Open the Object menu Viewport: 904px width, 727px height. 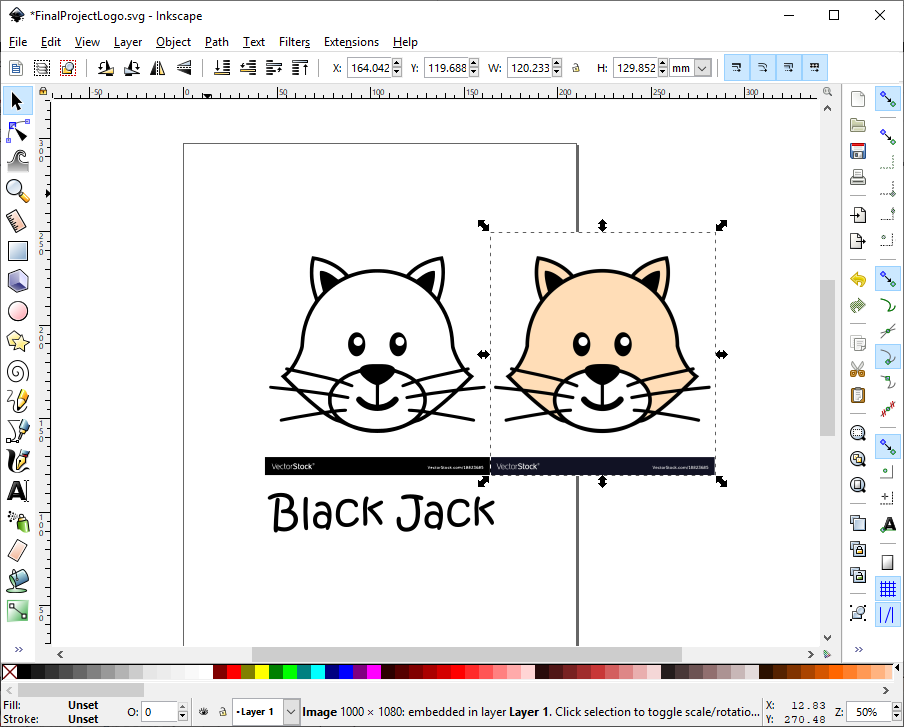(174, 42)
